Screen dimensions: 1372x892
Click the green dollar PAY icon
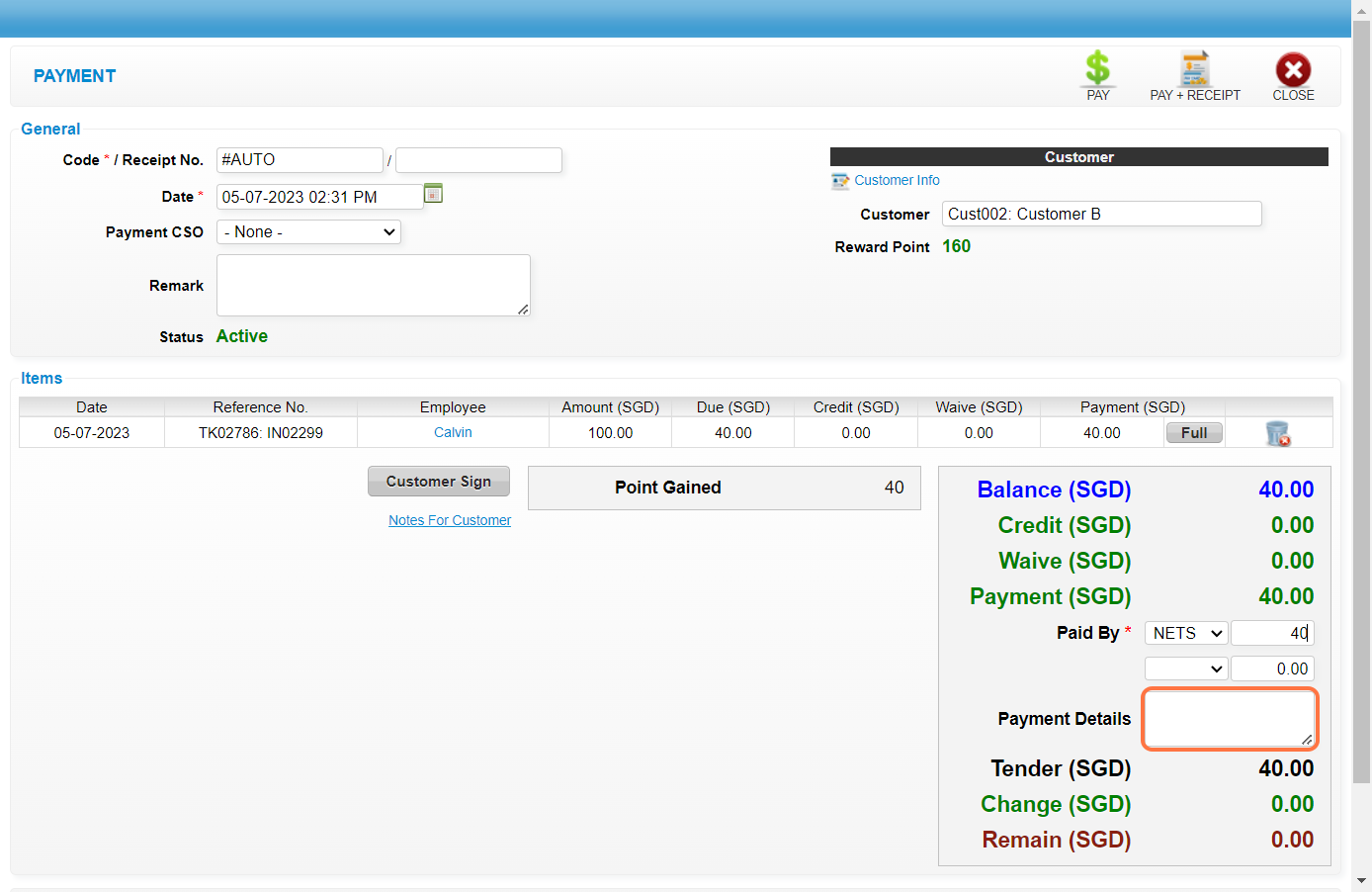pyautogui.click(x=1097, y=69)
